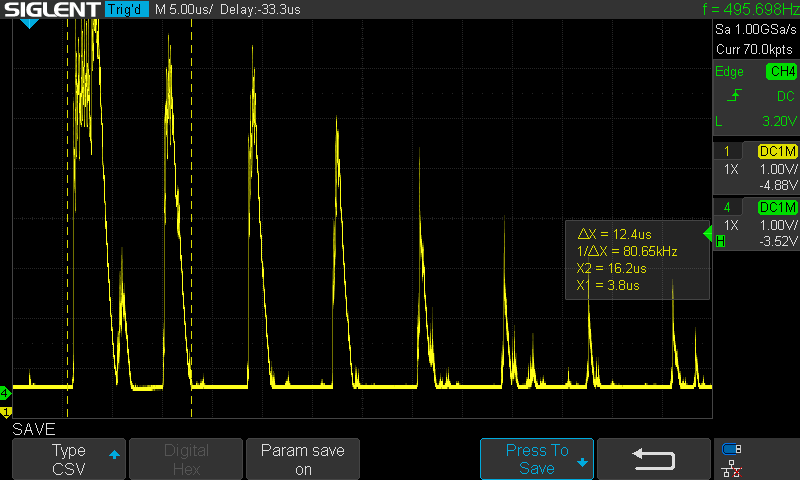Select the first dashed X1 cursor line
Viewport: 800px width, 480px height.
click(67, 218)
